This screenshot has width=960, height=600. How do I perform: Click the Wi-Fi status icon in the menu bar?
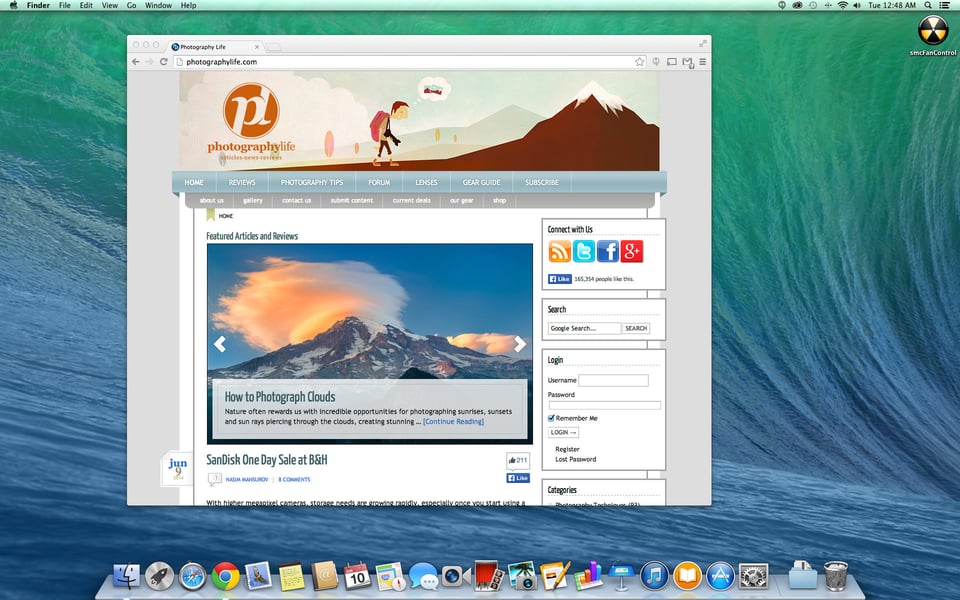pyautogui.click(x=842, y=5)
